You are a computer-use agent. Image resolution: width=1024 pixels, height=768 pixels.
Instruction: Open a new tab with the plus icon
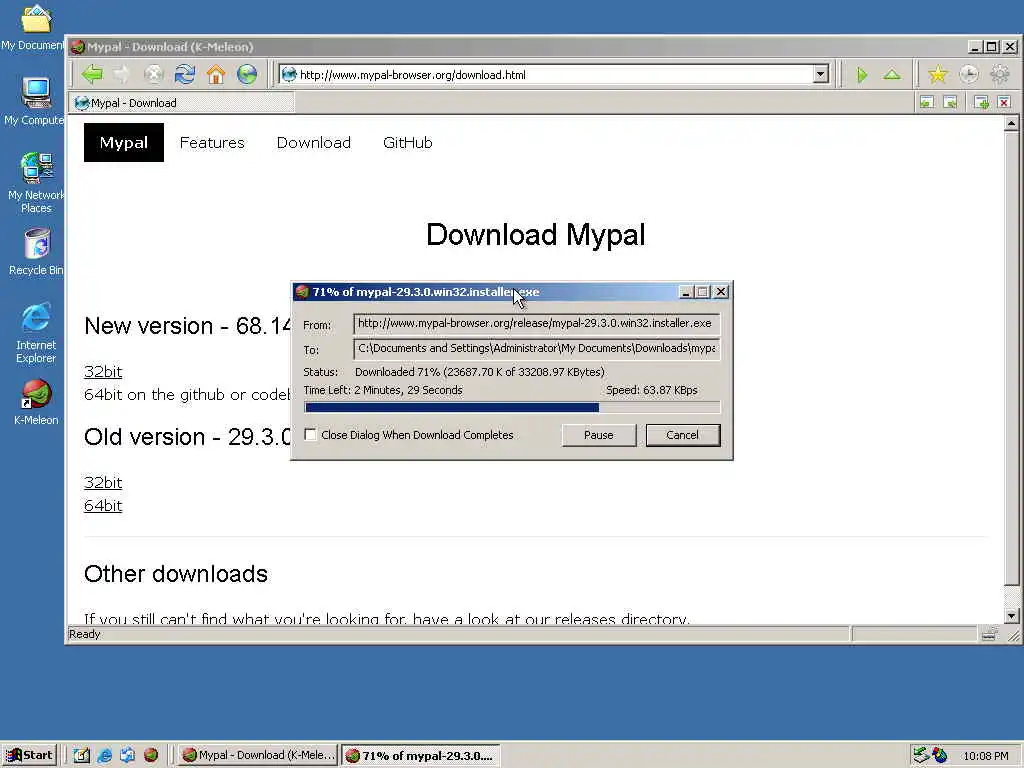pos(981,103)
